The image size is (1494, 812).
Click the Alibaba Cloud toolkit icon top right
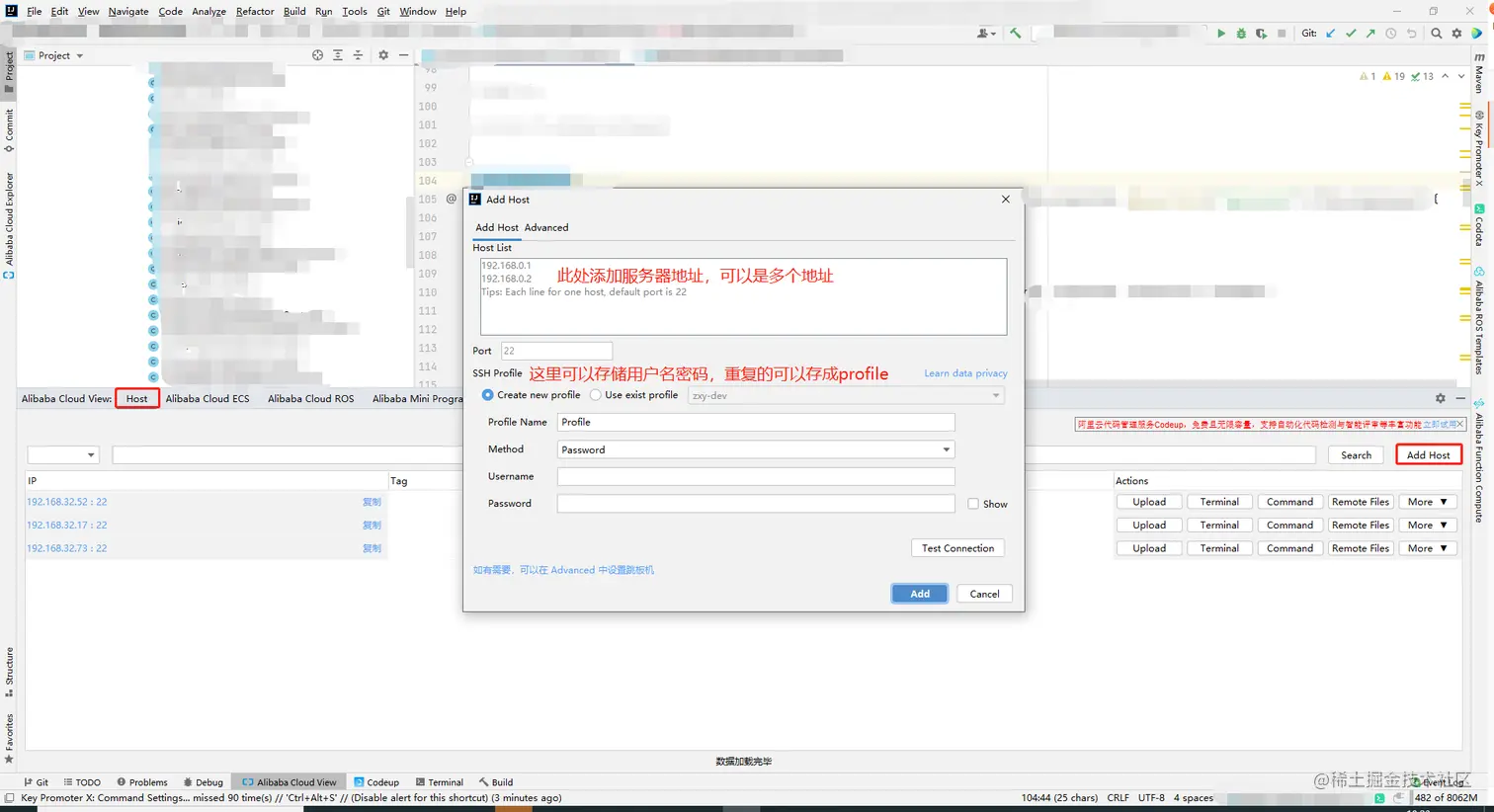pos(1477,34)
